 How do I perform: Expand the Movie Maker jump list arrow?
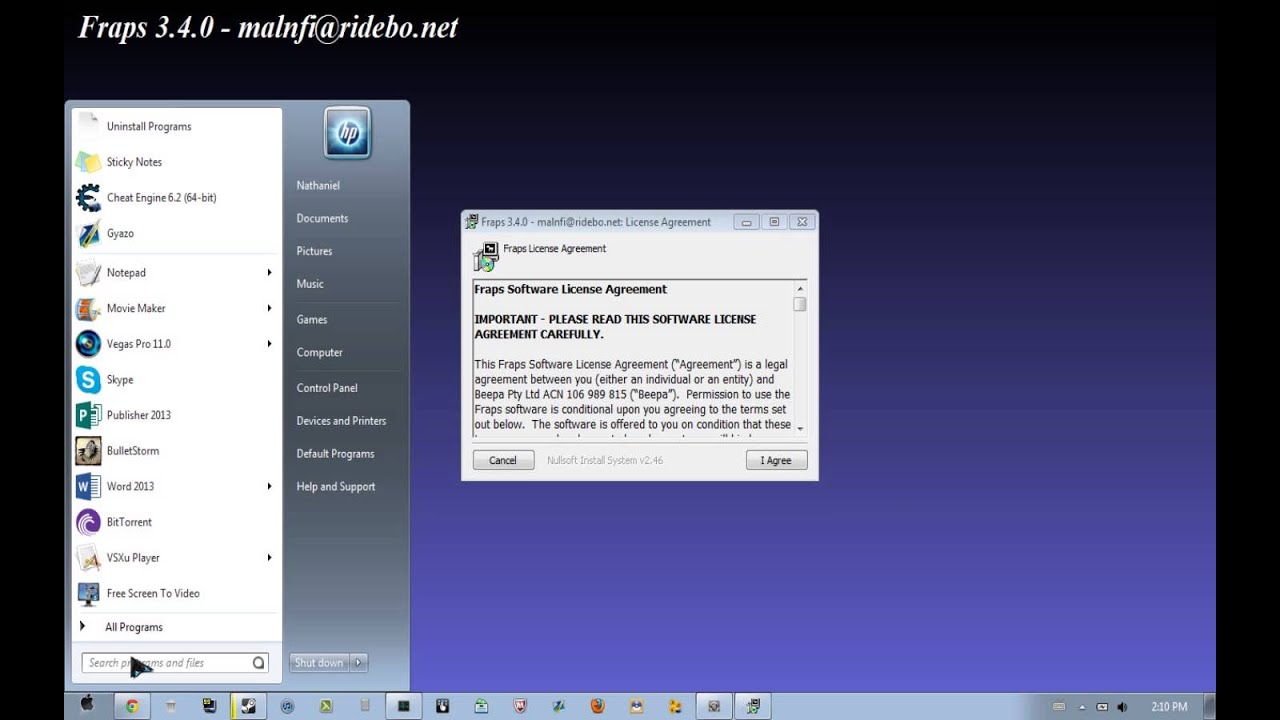[x=269, y=308]
